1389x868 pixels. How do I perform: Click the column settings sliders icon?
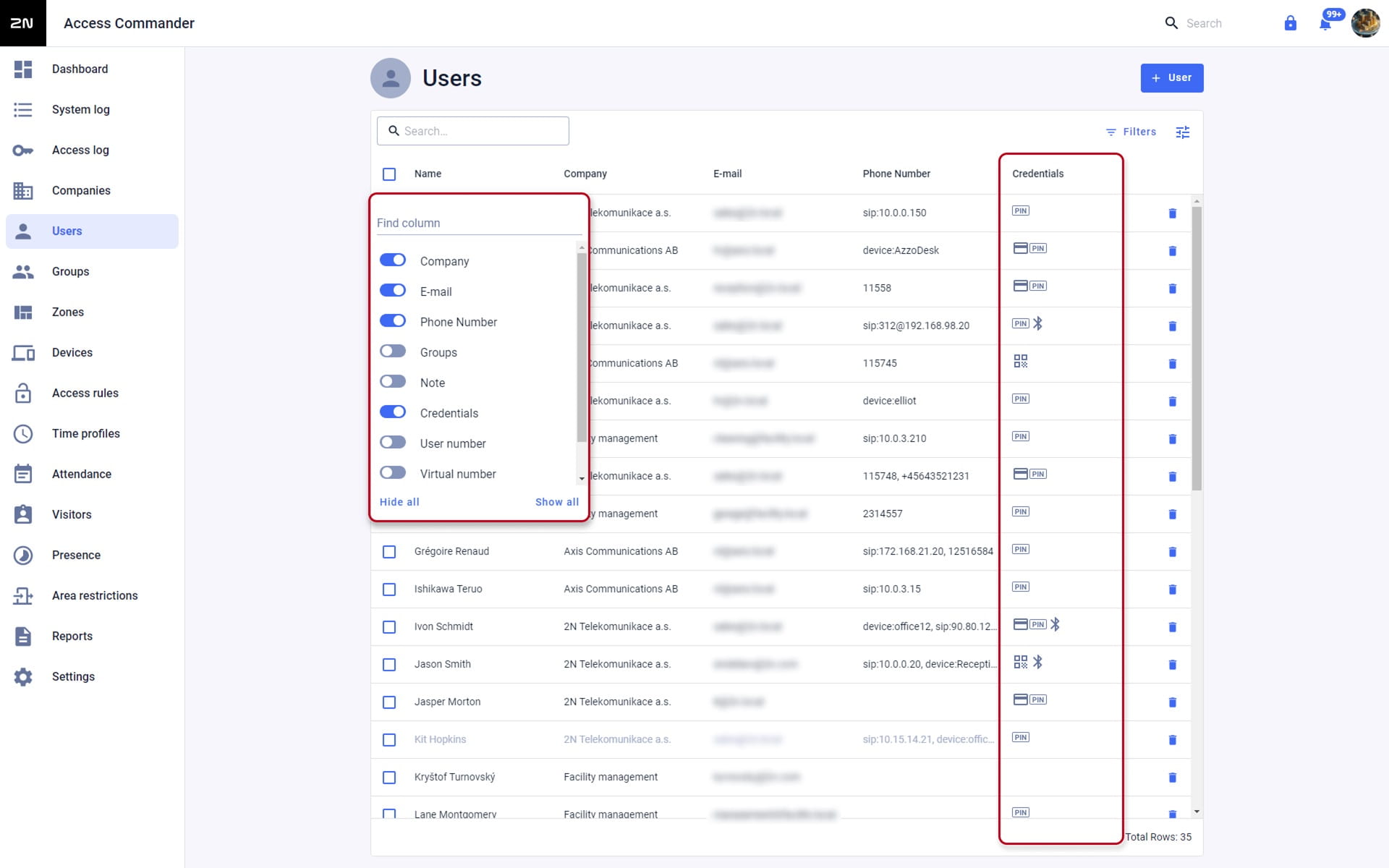[x=1183, y=132]
